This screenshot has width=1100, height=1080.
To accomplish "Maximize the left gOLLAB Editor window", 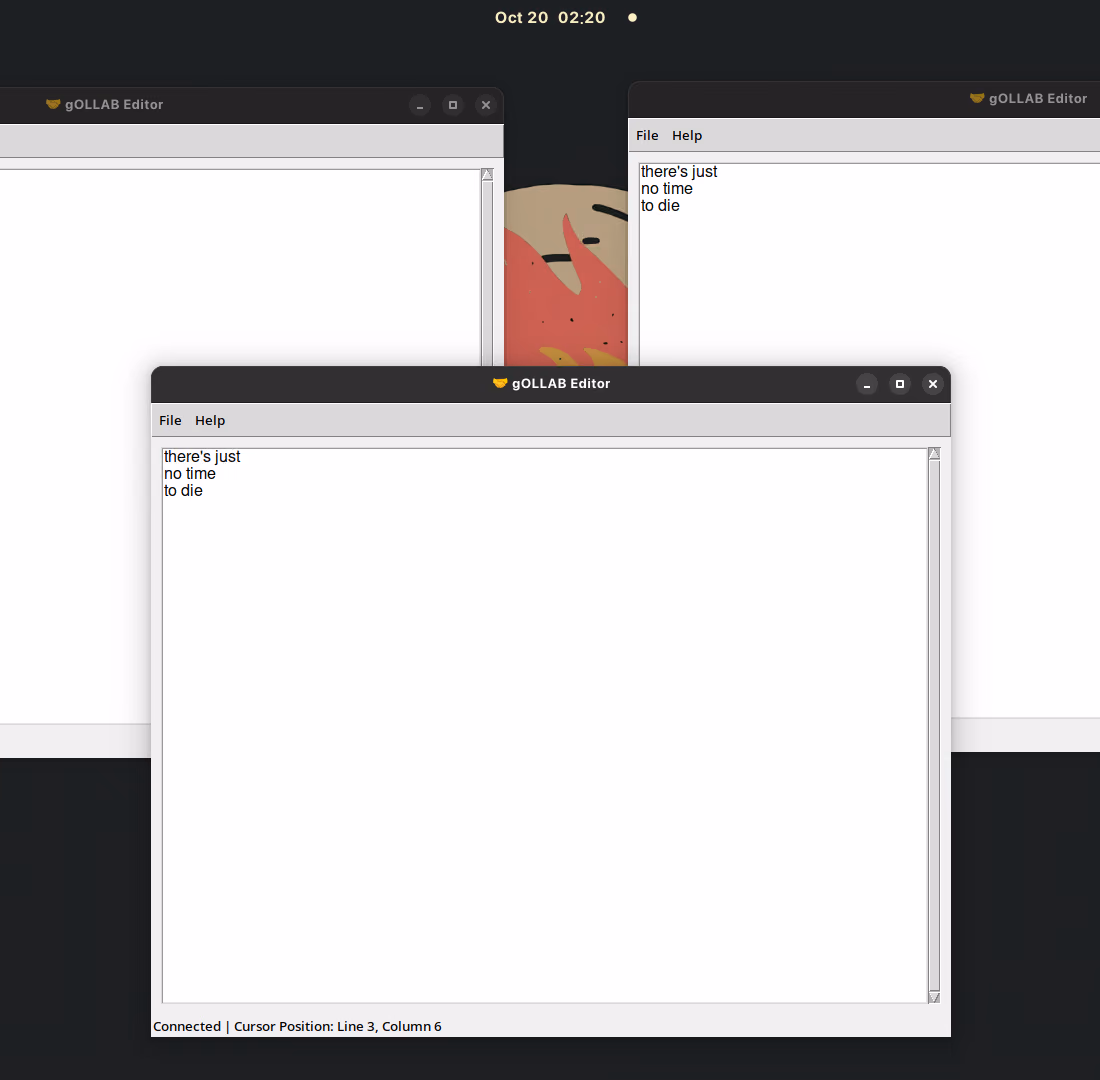I will point(453,105).
